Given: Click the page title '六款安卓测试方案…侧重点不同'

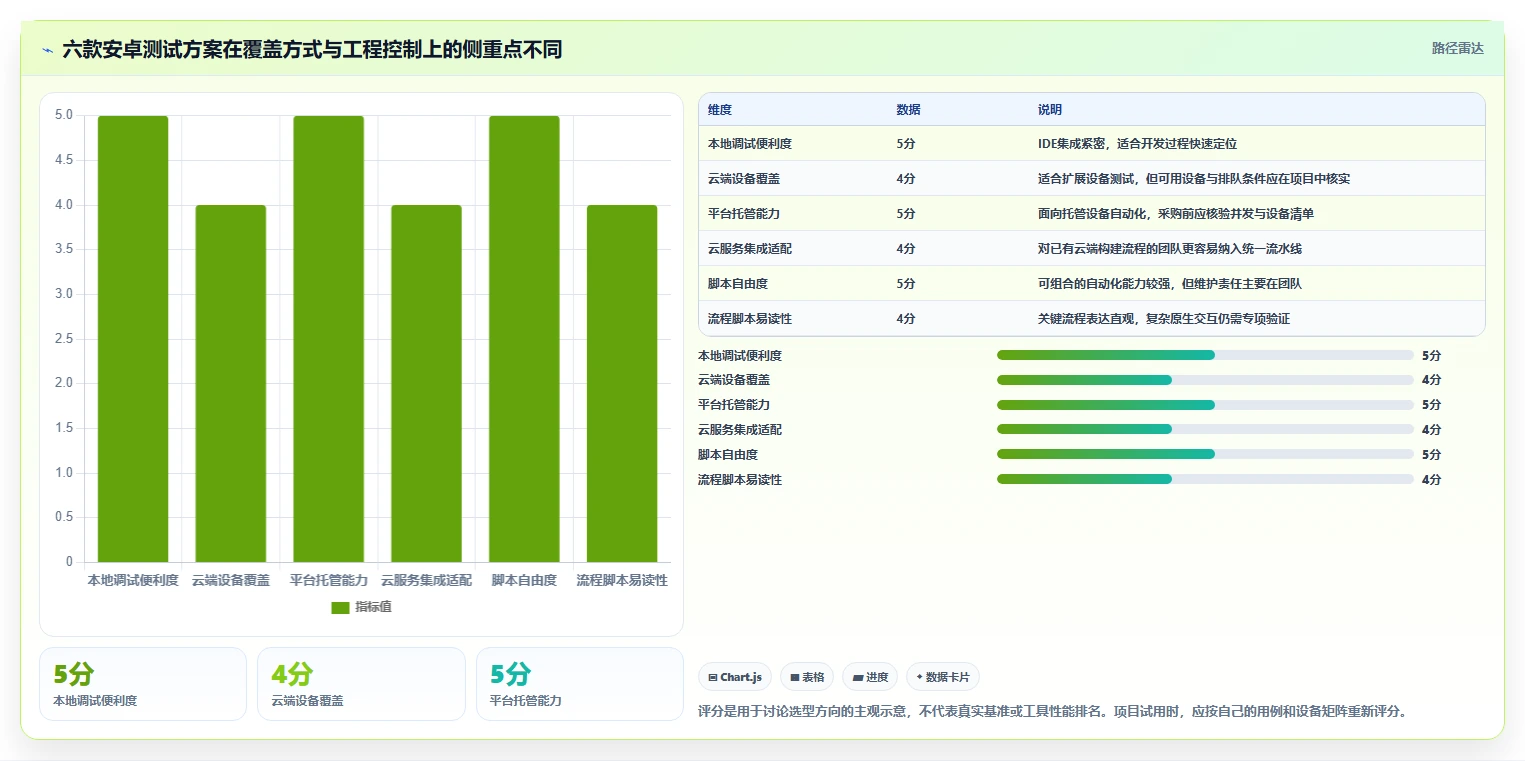Looking at the screenshot, I should click(312, 49).
